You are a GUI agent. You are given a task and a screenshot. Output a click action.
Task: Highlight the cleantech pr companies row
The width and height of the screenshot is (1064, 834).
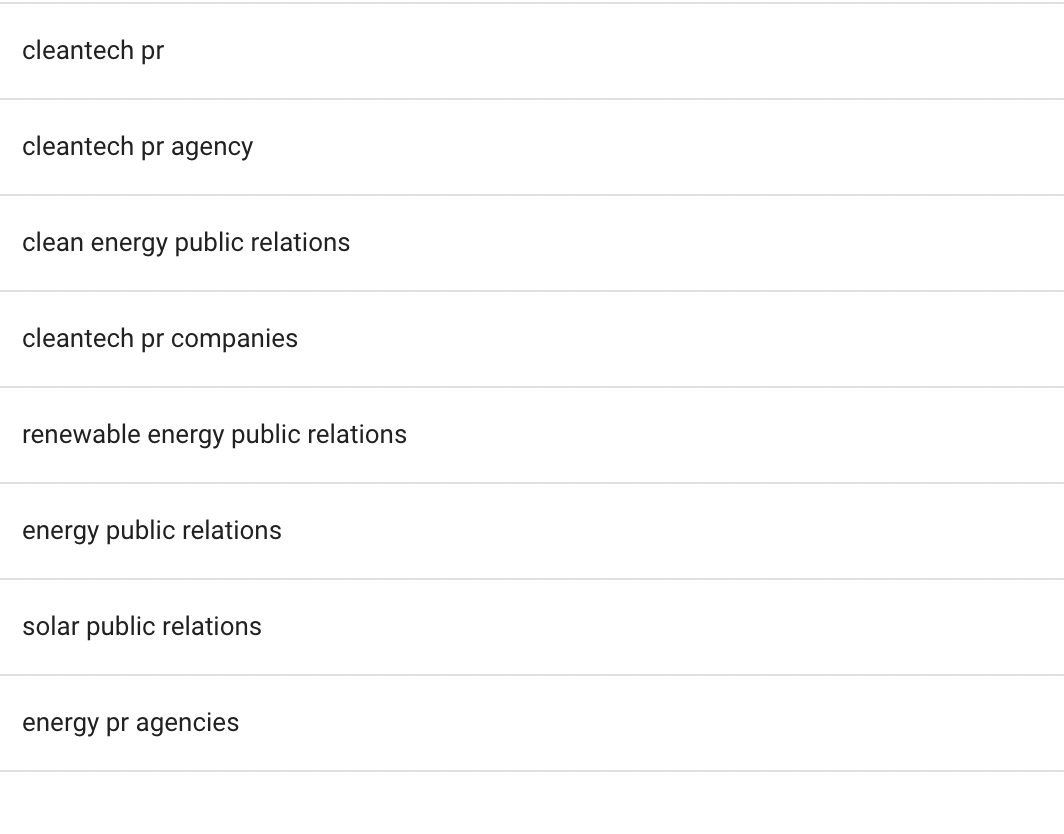(532, 339)
